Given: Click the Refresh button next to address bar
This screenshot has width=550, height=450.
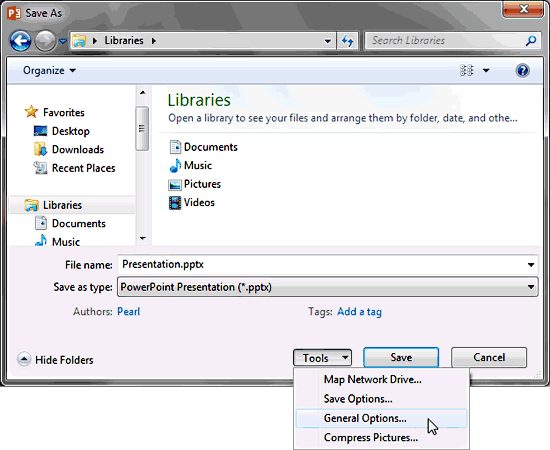Looking at the screenshot, I should click(x=347, y=41).
